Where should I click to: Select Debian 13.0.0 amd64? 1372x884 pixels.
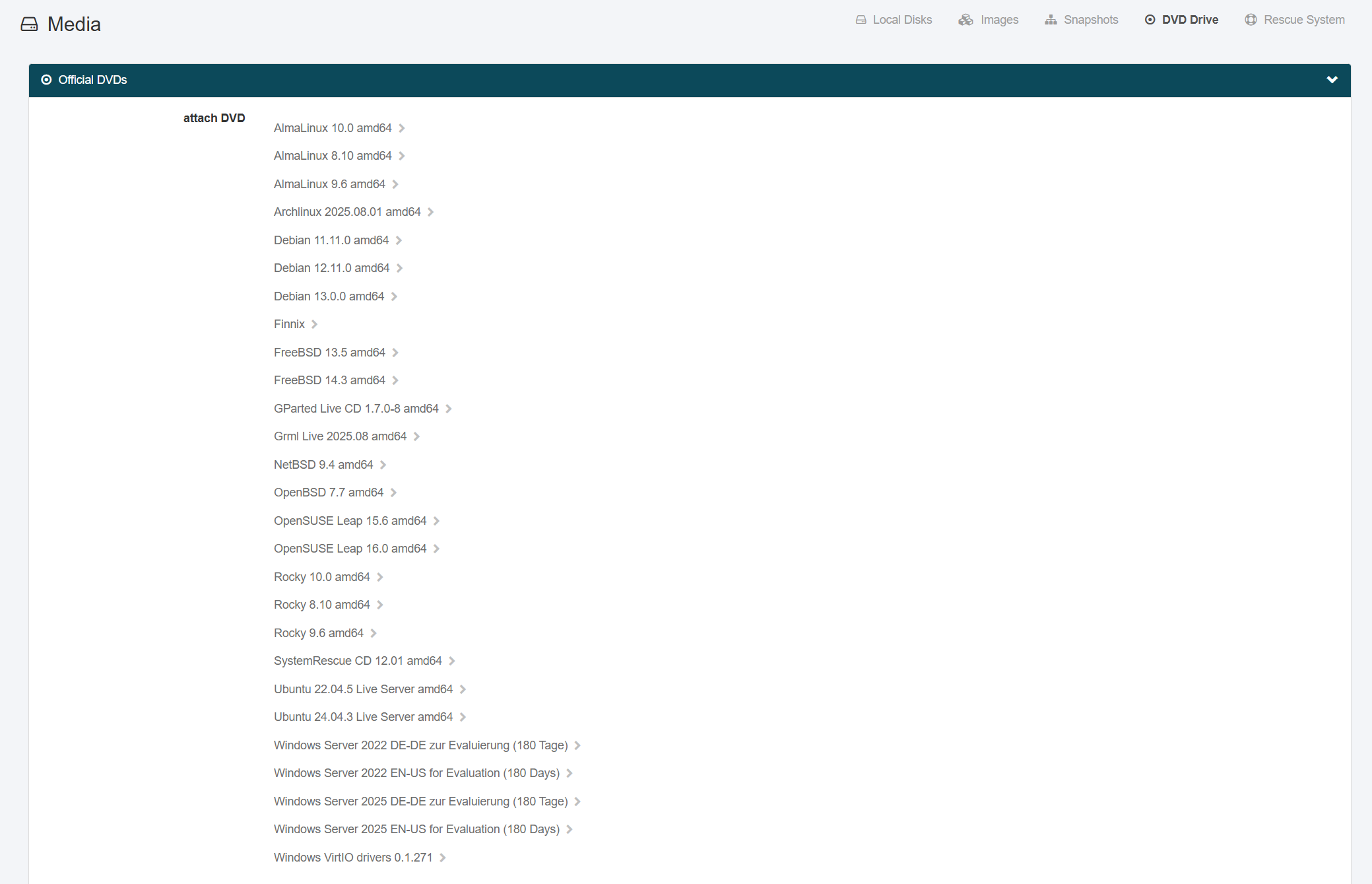pyautogui.click(x=335, y=296)
